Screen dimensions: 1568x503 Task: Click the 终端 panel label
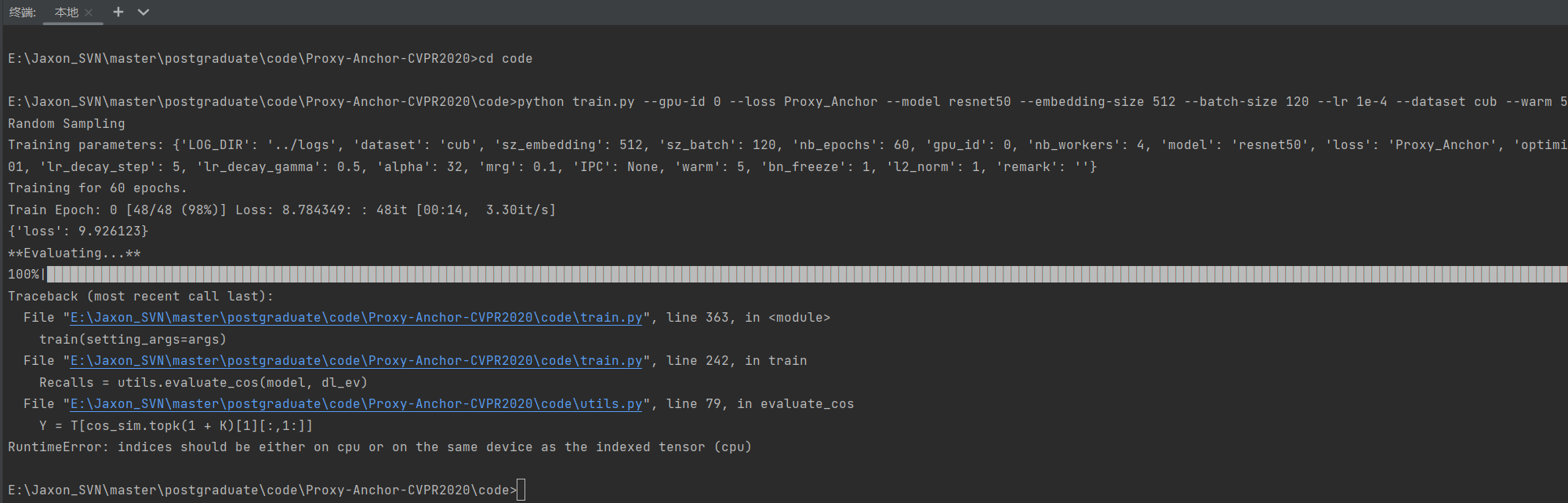click(x=23, y=13)
